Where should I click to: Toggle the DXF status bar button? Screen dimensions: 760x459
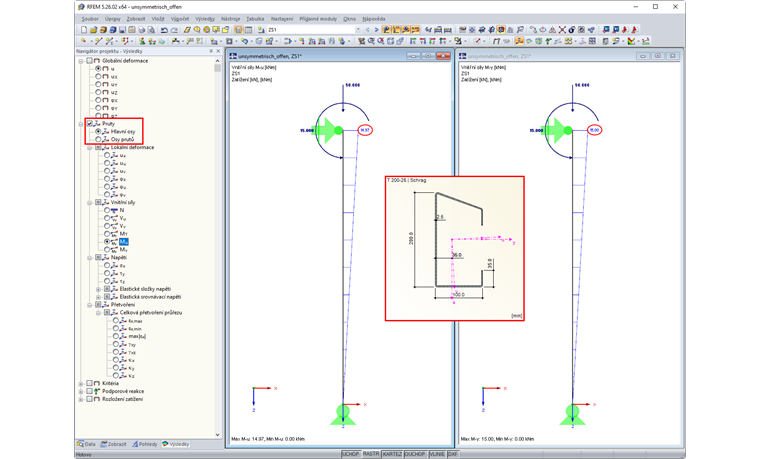tap(453, 454)
